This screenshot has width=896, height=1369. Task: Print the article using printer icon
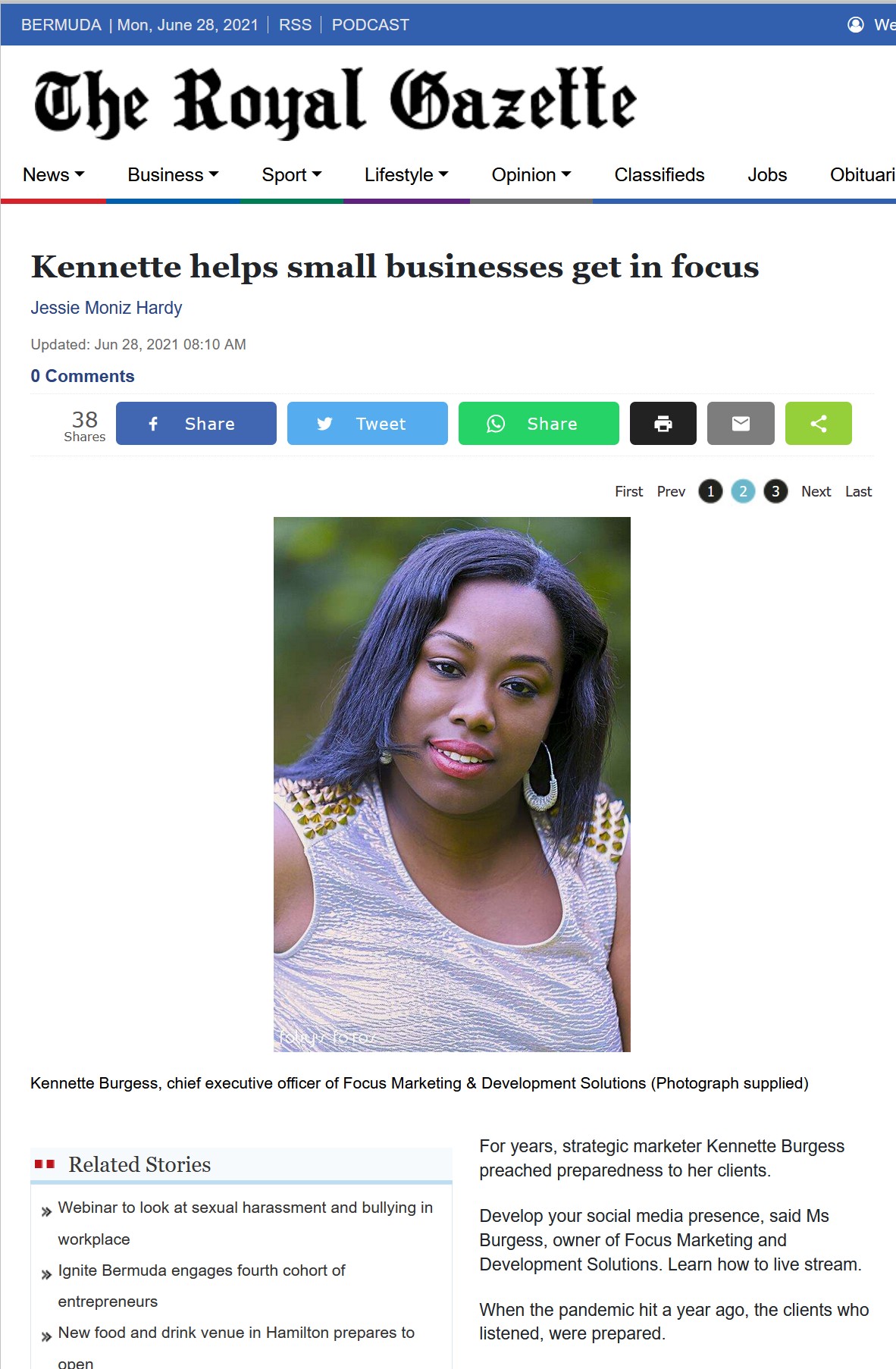663,423
